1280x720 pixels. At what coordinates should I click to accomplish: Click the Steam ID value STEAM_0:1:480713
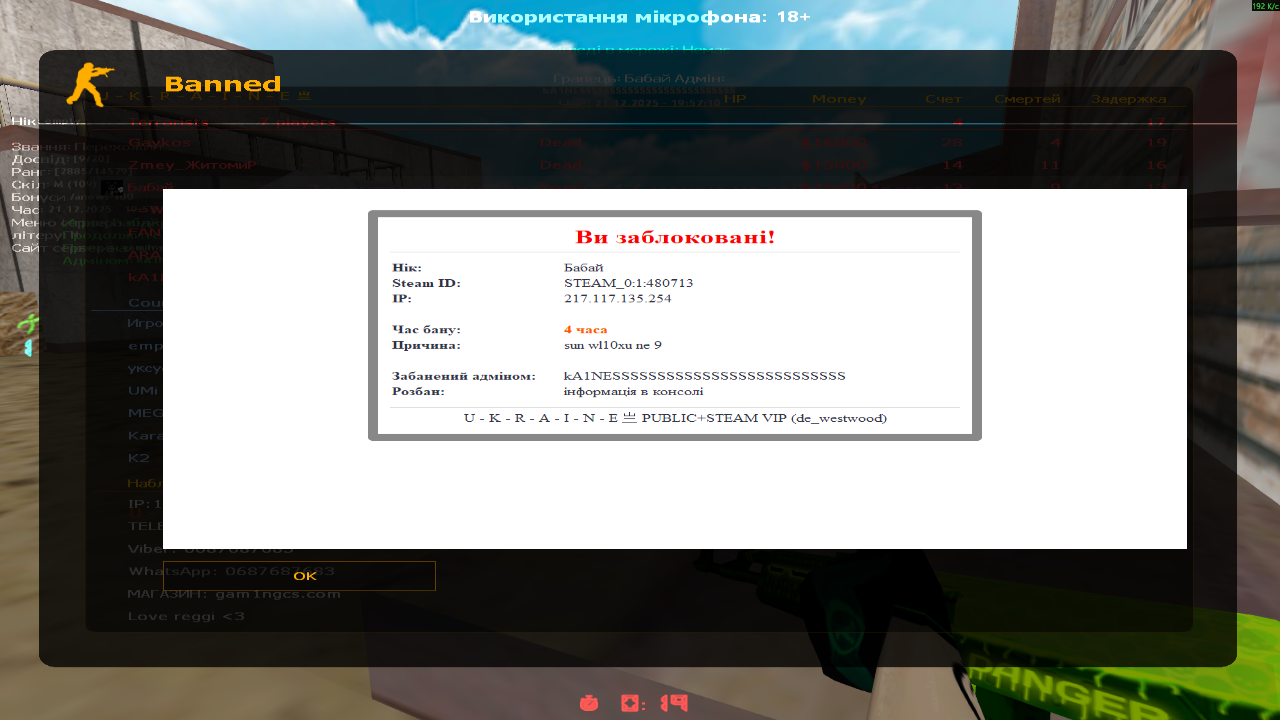point(628,283)
